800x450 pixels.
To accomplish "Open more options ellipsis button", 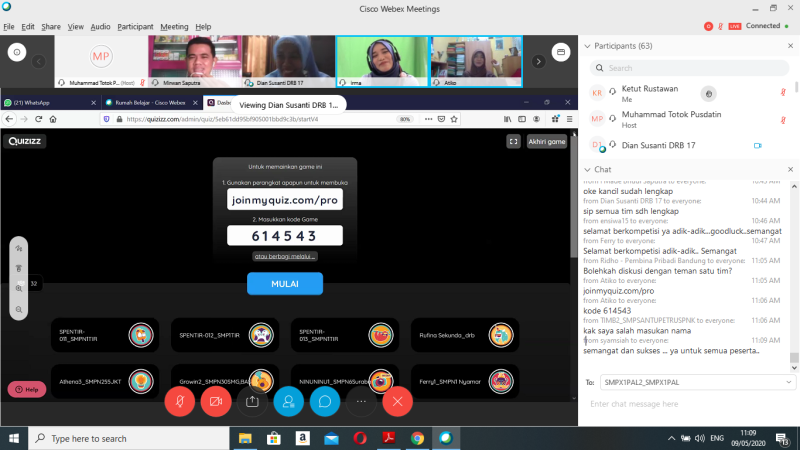I will (361, 402).
